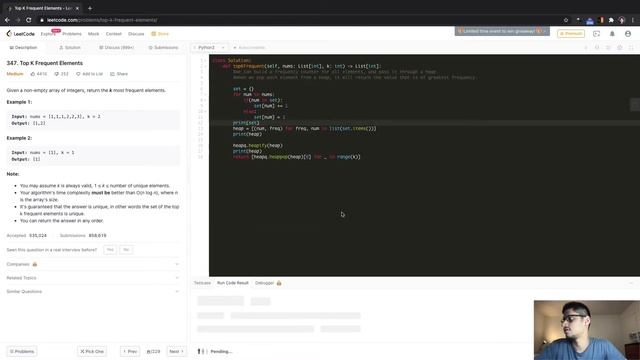Open Discuss in top navigation
Viewport: 640px width, 360px height.
tap(136, 34)
